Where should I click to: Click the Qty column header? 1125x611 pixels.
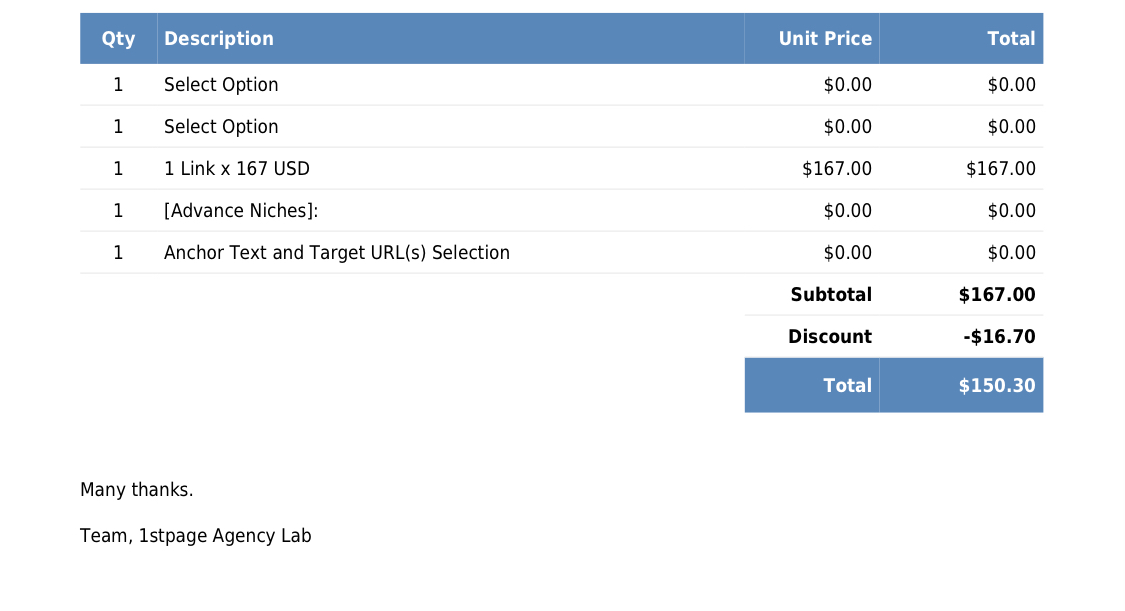(x=118, y=39)
